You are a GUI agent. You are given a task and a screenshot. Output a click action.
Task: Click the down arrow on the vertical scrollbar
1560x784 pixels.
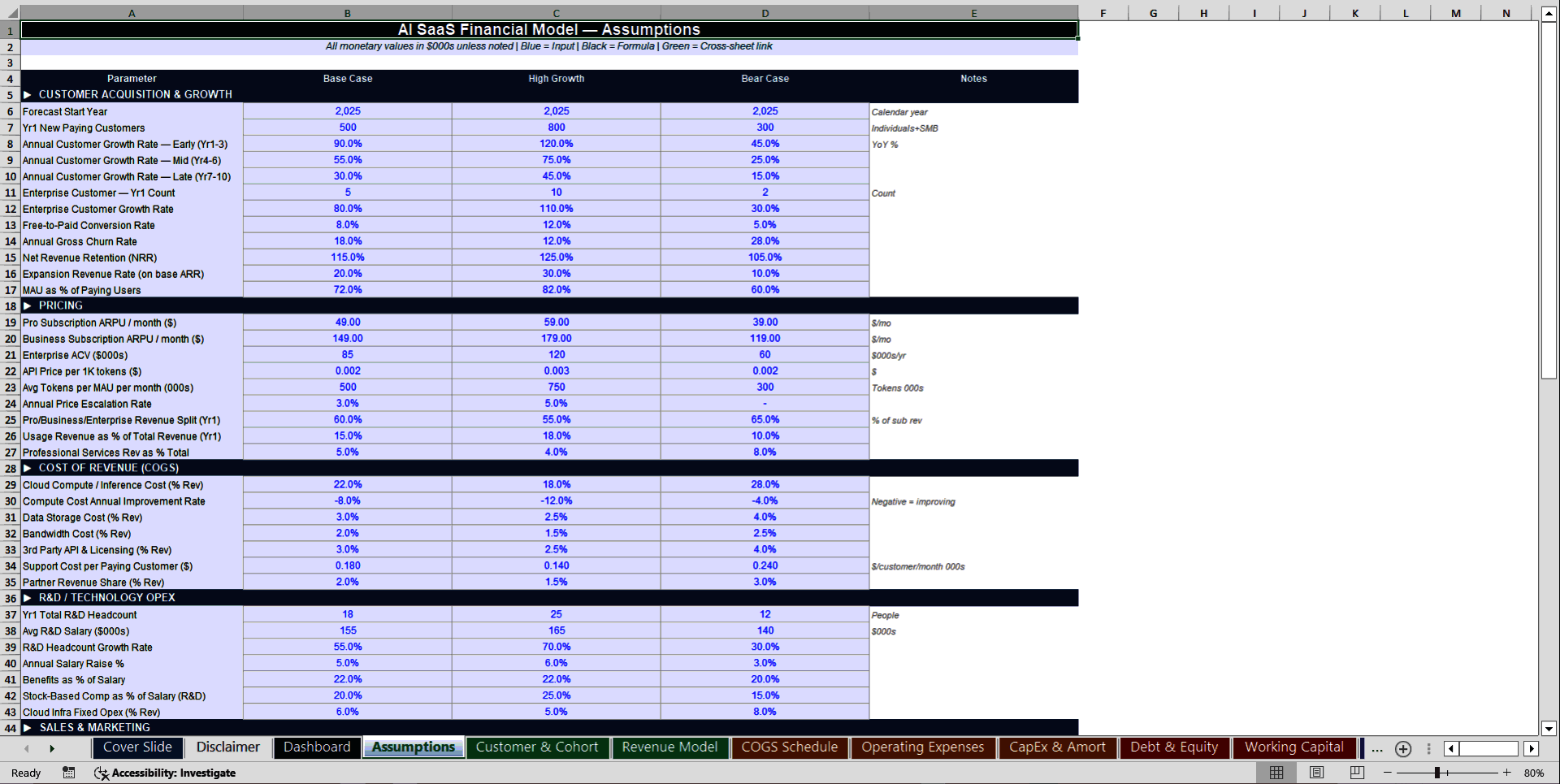1550,730
